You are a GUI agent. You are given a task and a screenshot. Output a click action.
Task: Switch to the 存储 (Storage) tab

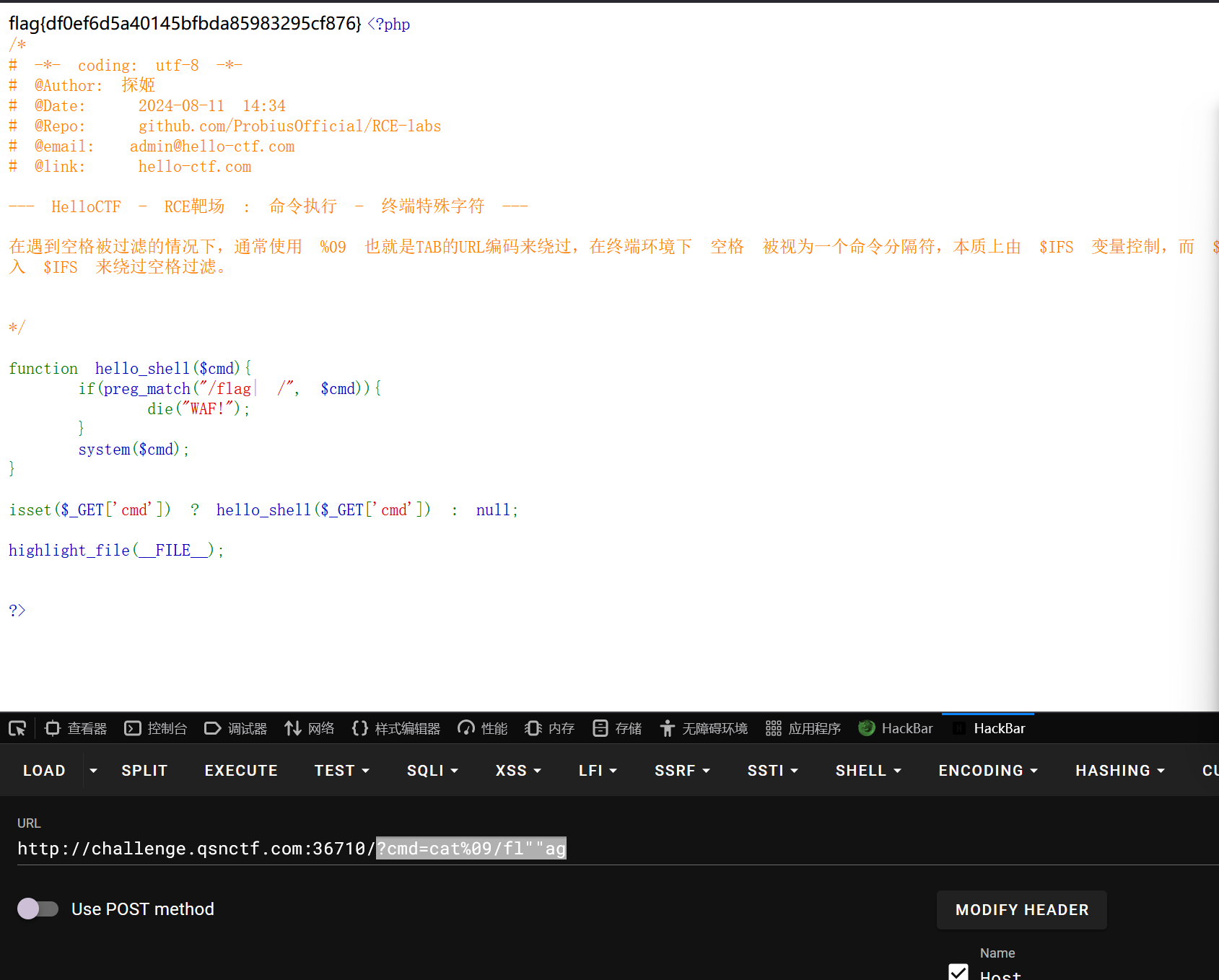point(616,727)
